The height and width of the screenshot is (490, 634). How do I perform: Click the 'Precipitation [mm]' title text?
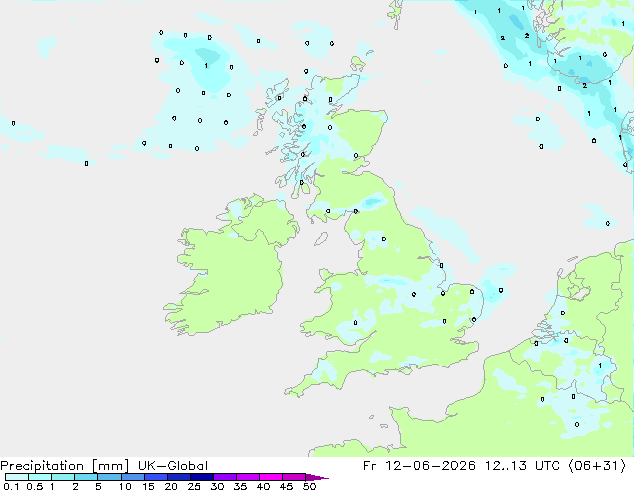tap(65, 466)
